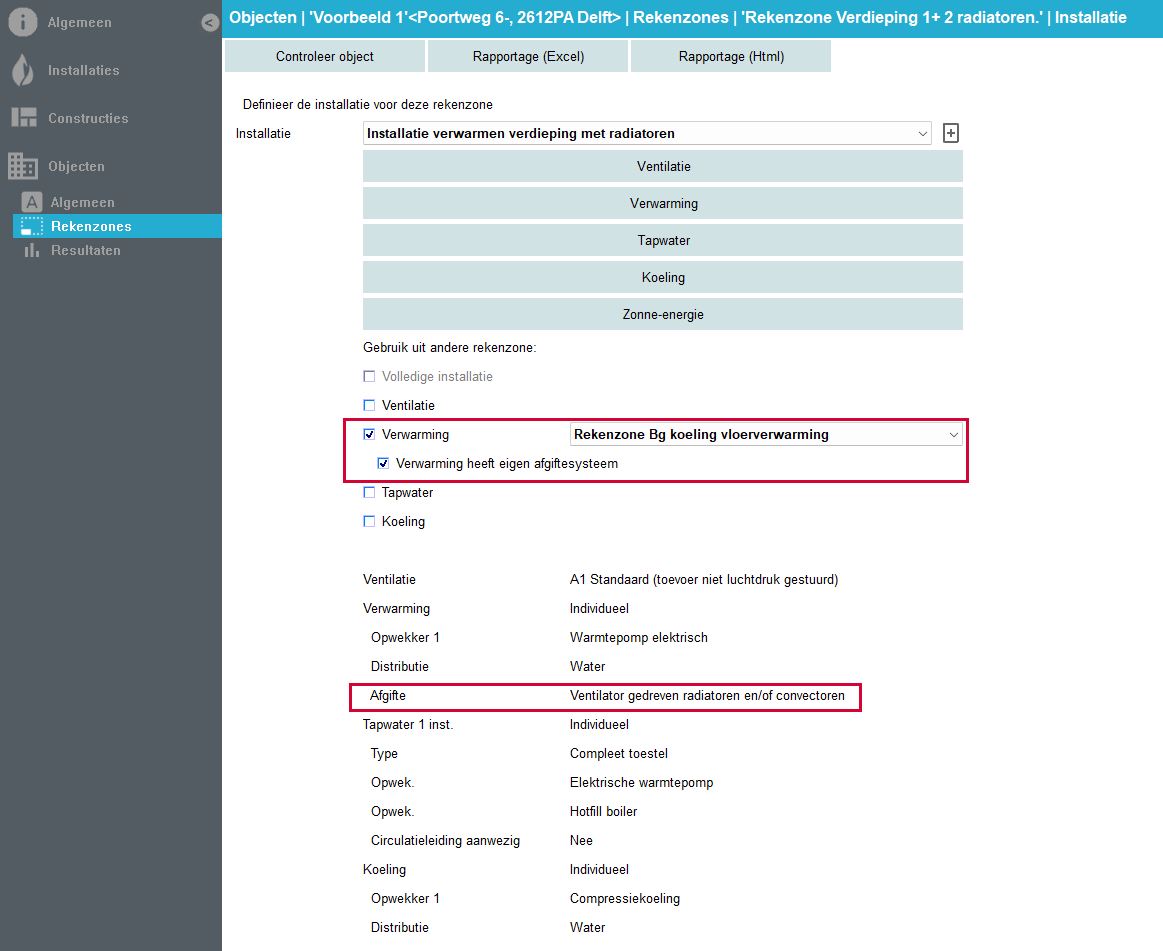The height and width of the screenshot is (951, 1163).
Task: Expand the Koeling section bar
Action: pyautogui.click(x=662, y=277)
